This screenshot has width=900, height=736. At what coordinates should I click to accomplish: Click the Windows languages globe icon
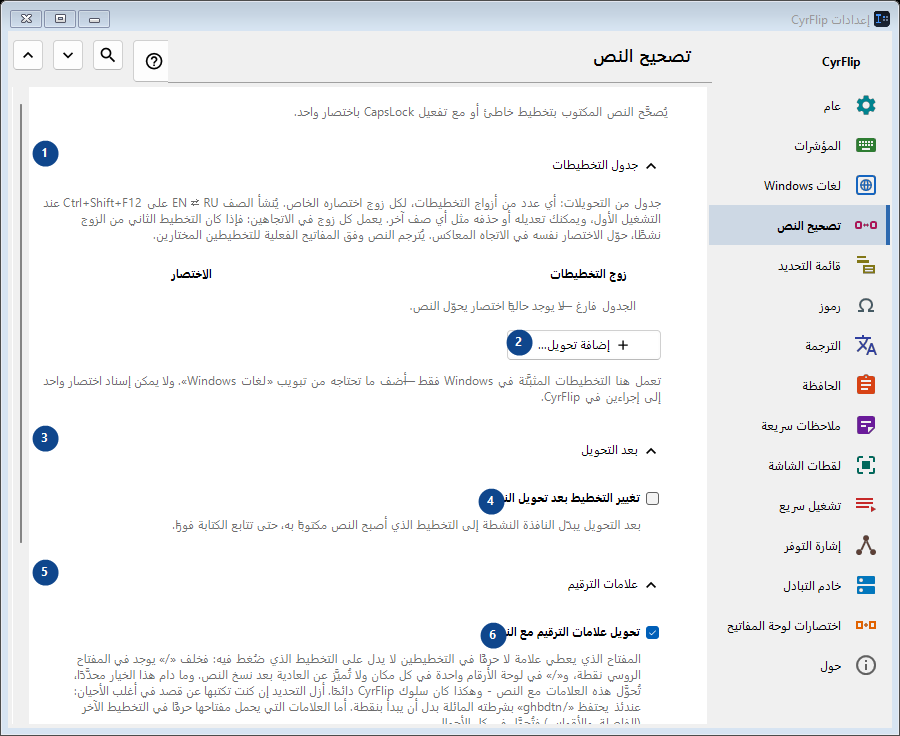866,185
